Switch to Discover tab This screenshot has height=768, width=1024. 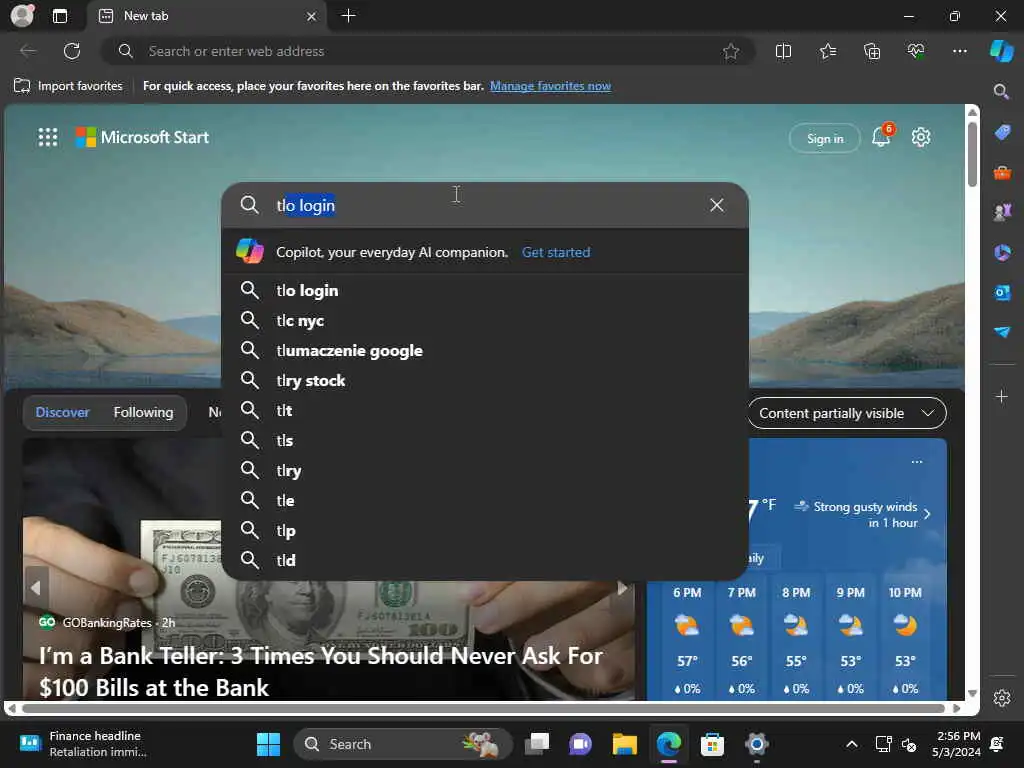point(62,413)
